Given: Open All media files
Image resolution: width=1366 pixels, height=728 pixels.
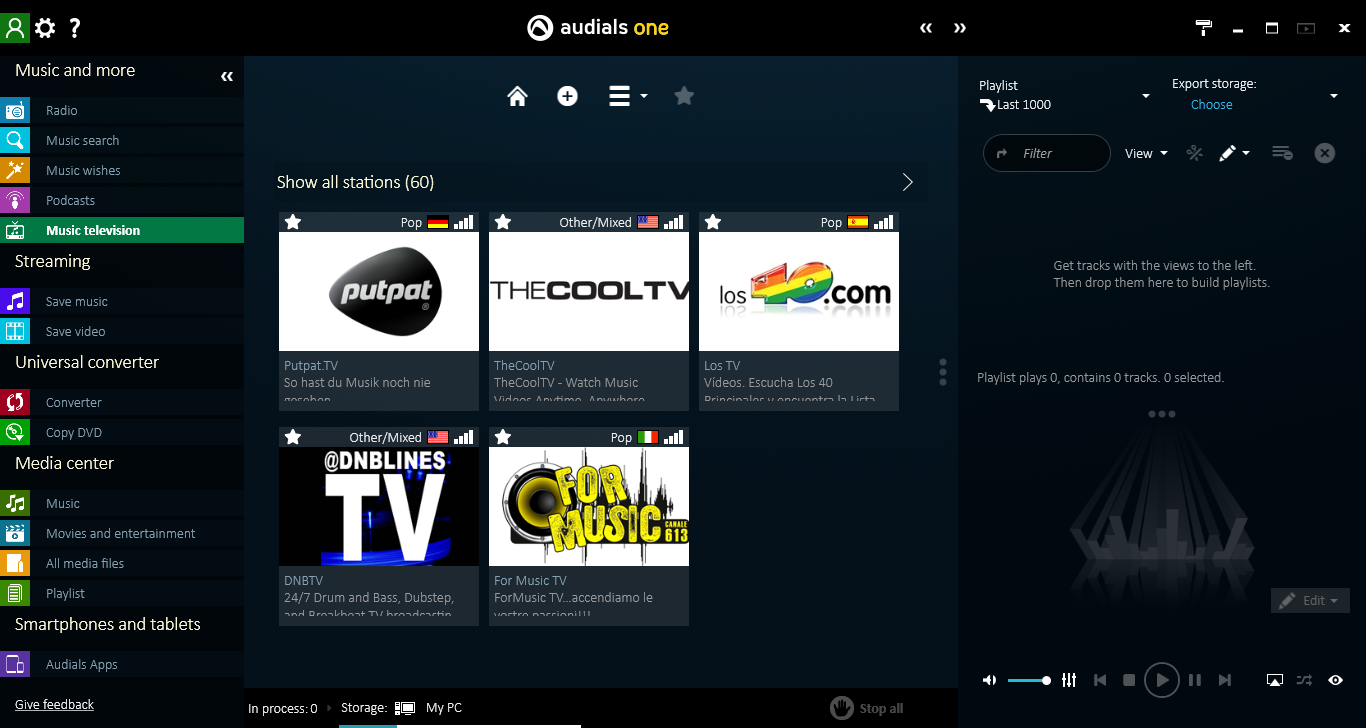Looking at the screenshot, I should point(122,563).
